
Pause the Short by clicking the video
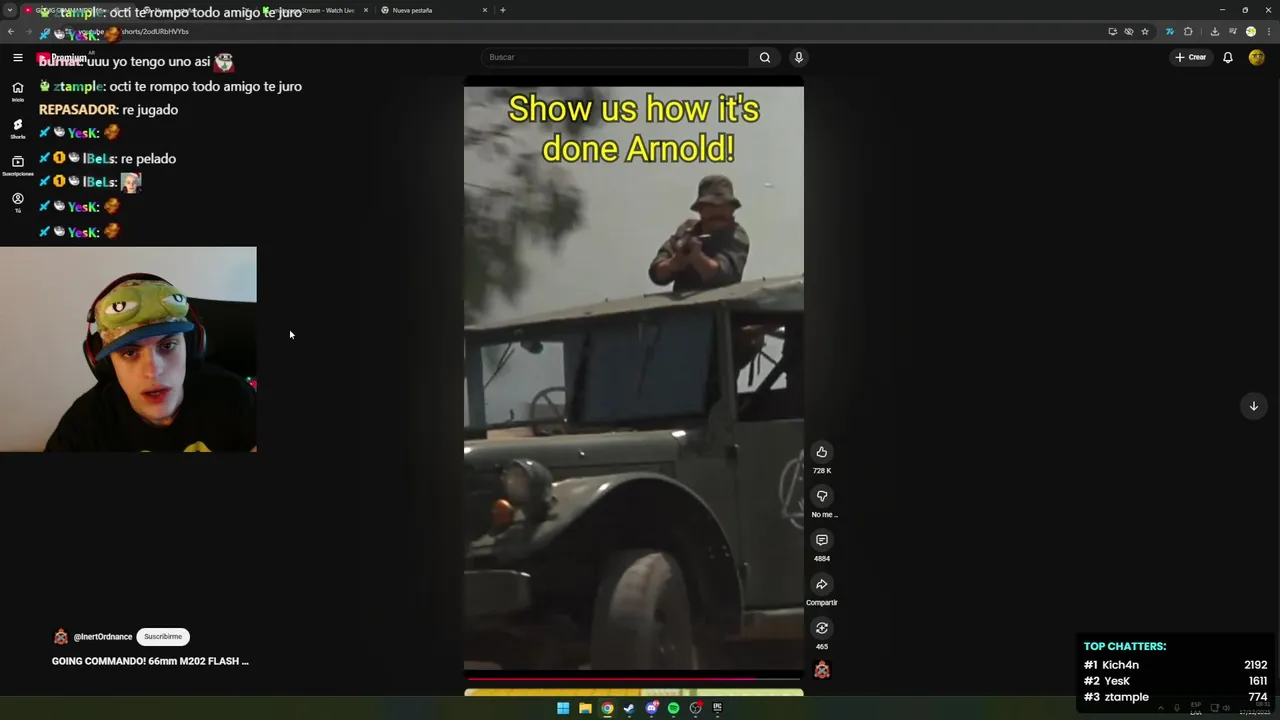pyautogui.click(x=634, y=380)
